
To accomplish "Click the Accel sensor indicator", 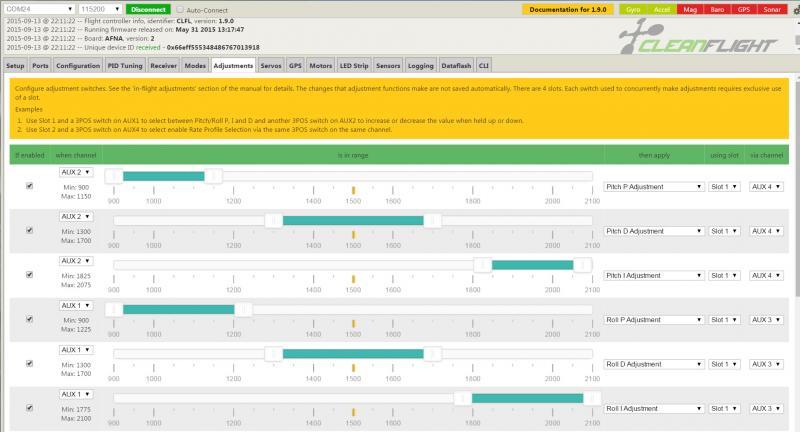I will click(x=661, y=9).
